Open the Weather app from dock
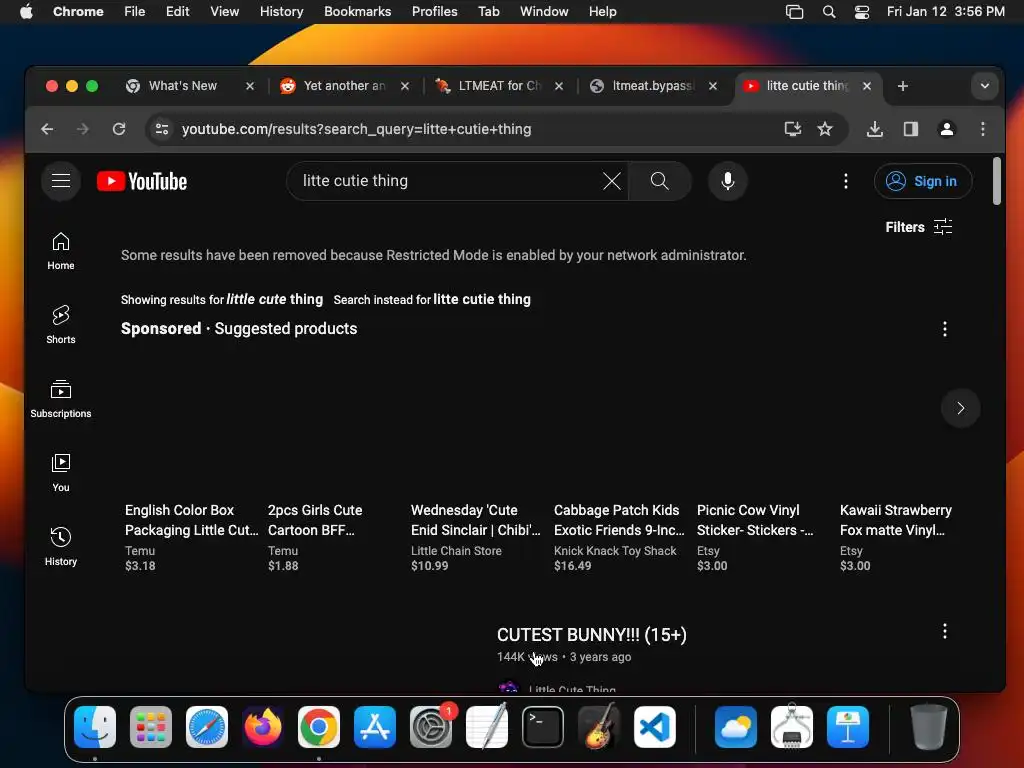1024x768 pixels. point(736,727)
